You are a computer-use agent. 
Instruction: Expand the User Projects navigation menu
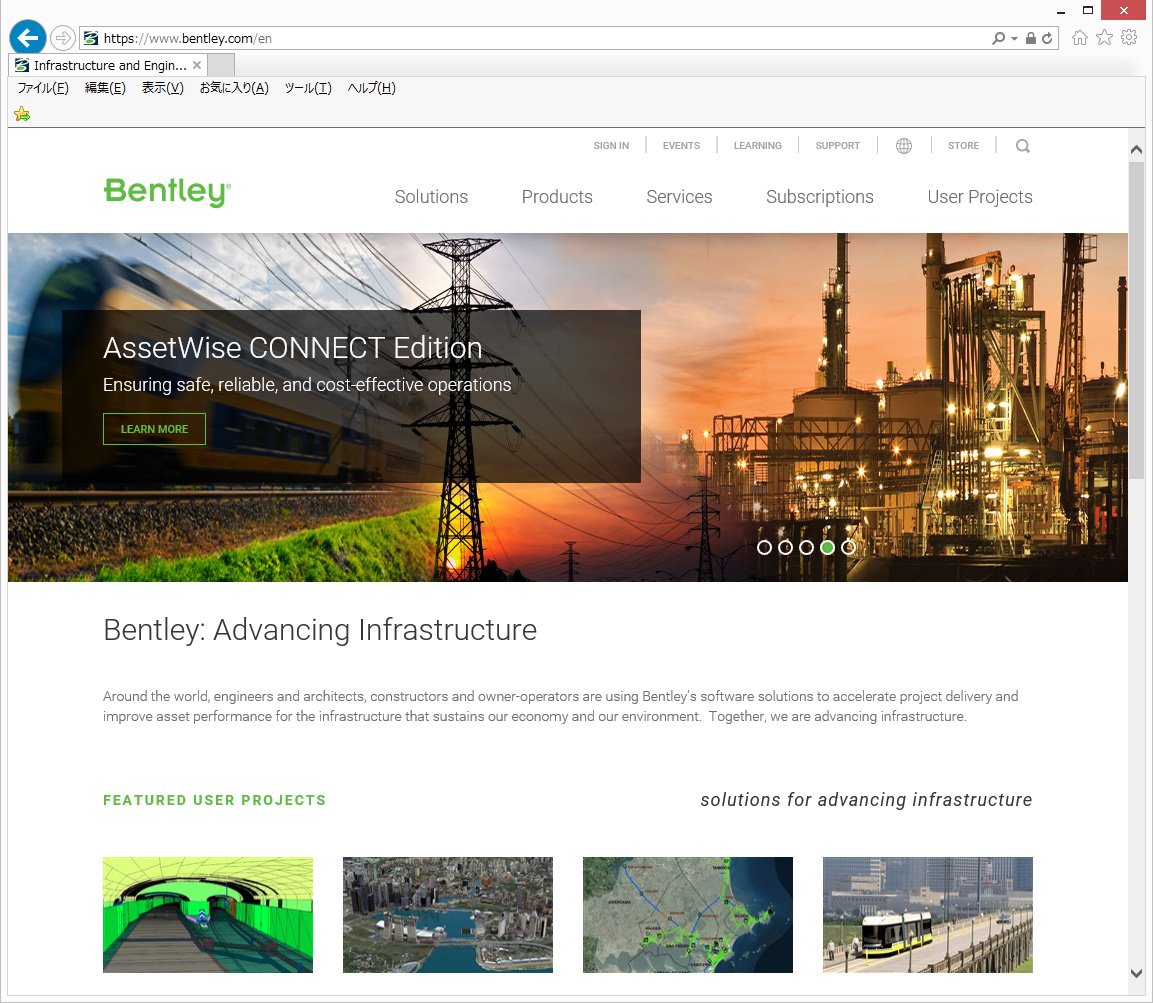pyautogui.click(x=979, y=196)
